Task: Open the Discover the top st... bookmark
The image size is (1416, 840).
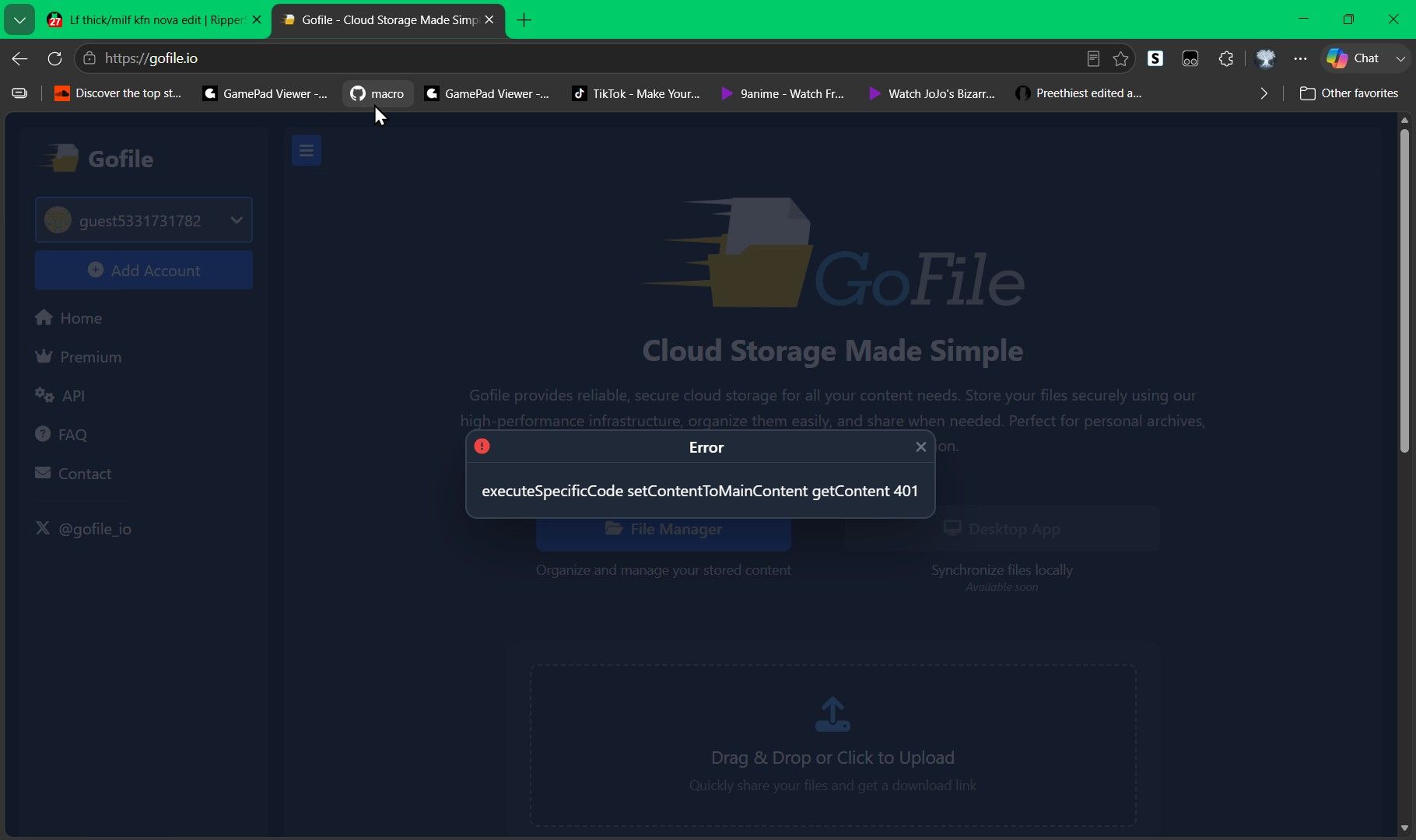Action: pos(117,93)
